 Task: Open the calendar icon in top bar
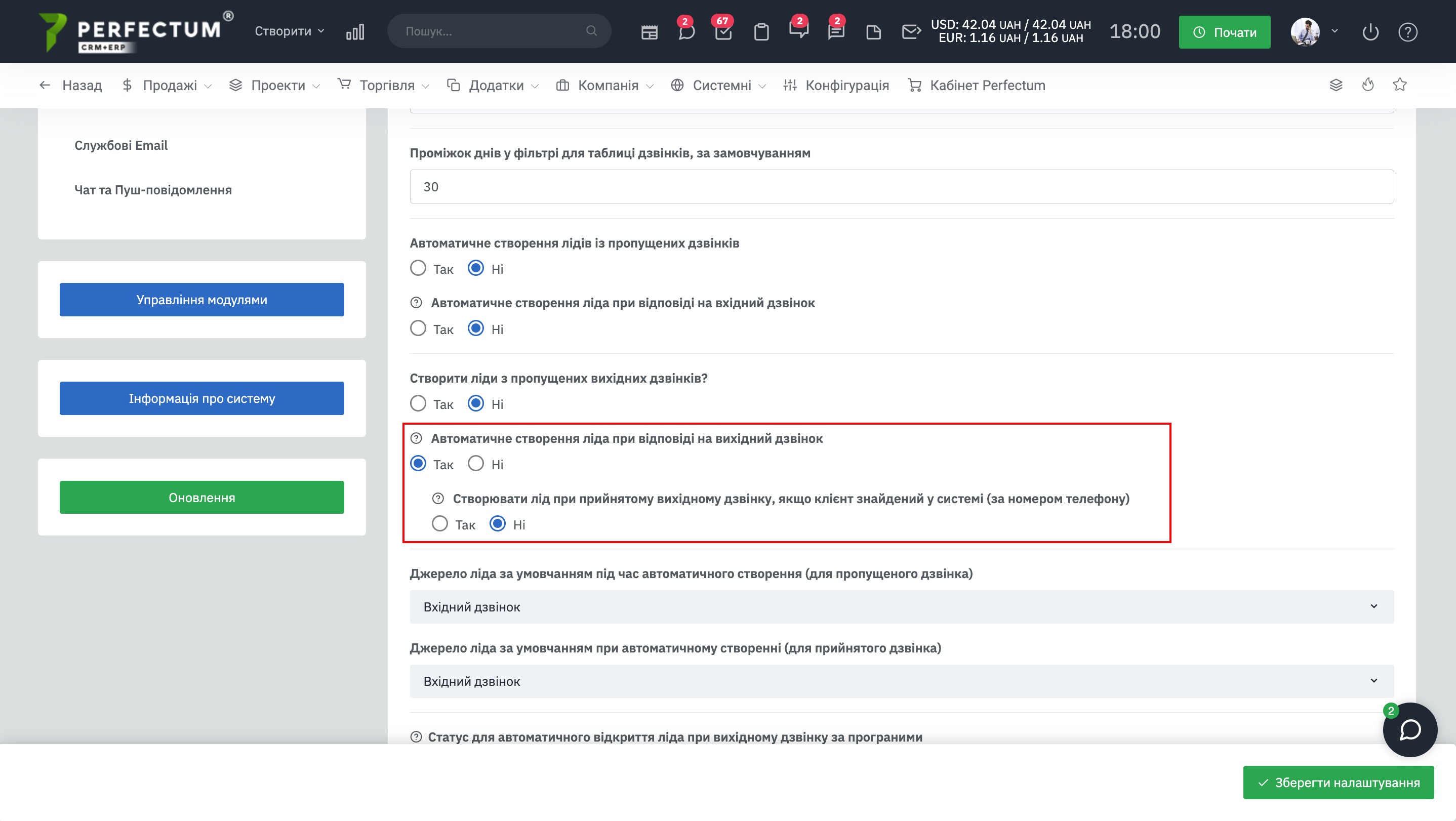(x=650, y=32)
